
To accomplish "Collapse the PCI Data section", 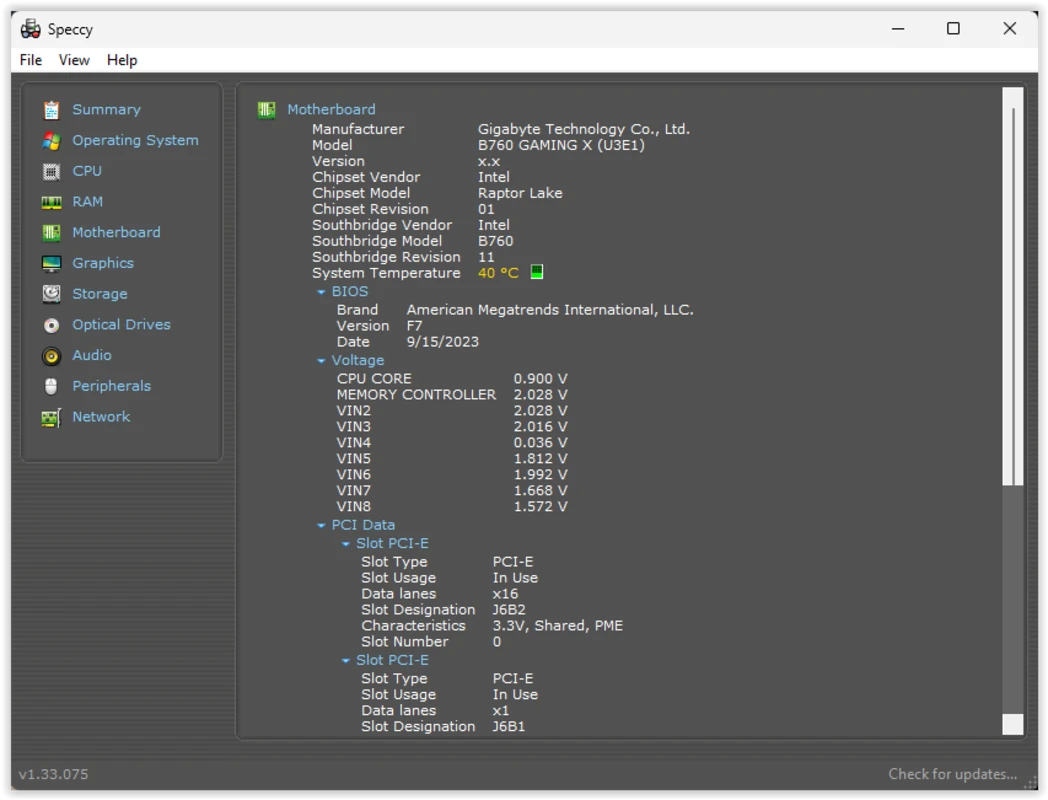I will [320, 524].
